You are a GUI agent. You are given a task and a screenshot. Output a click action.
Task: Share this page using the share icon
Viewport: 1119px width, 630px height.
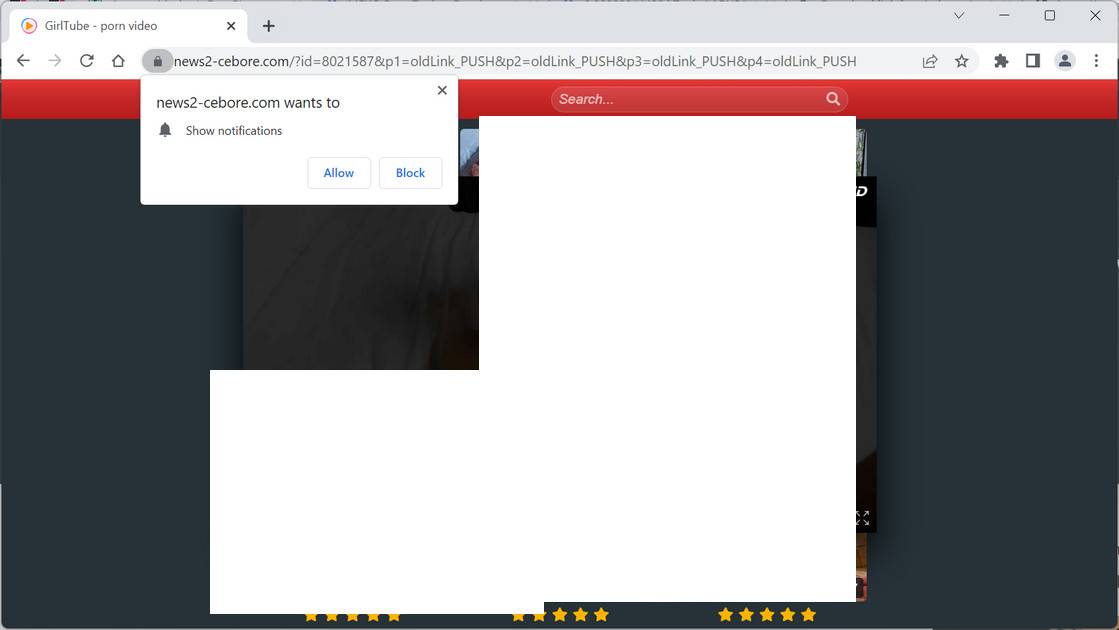tap(929, 61)
